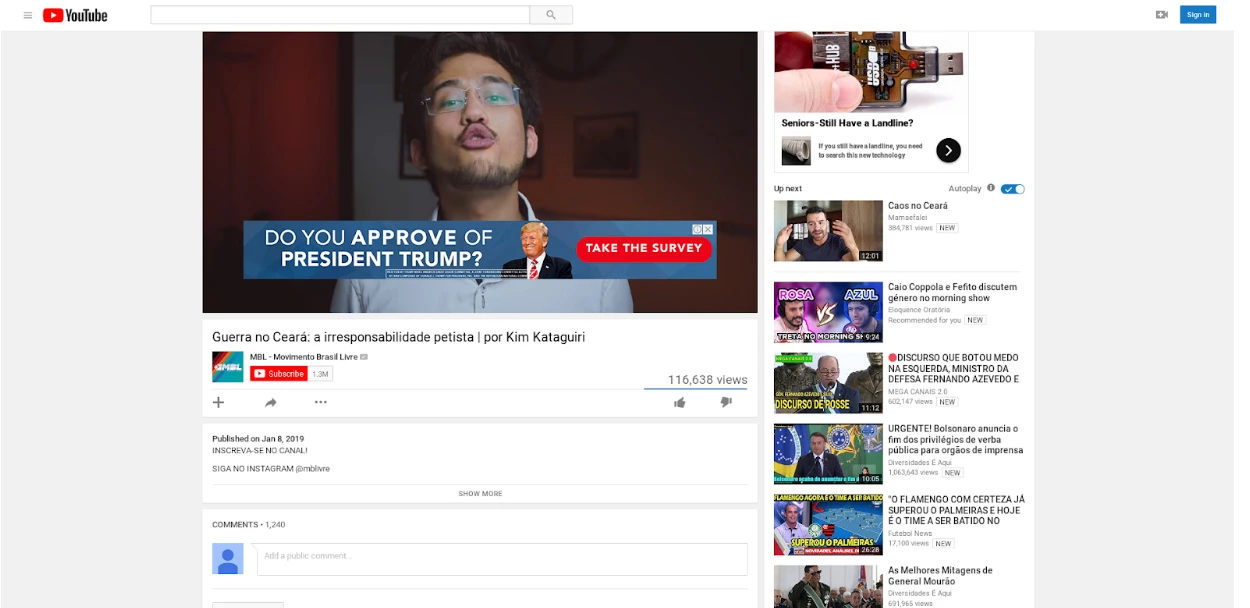Open the MBL - Movimento Brasil Livre channel
The width and height of the screenshot is (1250, 608).
click(x=305, y=357)
